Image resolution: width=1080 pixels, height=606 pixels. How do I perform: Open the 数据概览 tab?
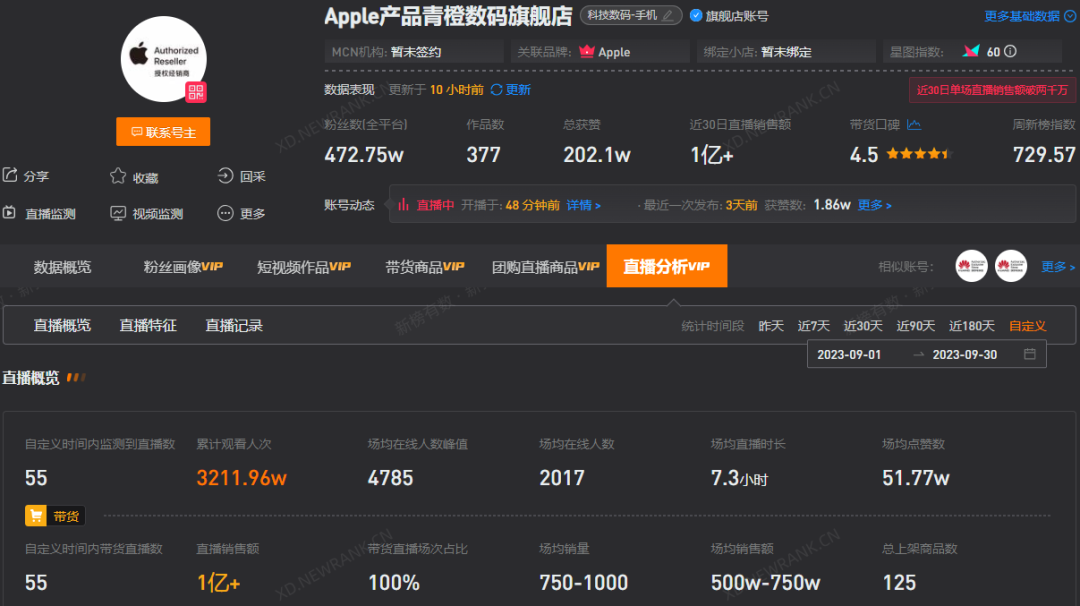(x=62, y=267)
